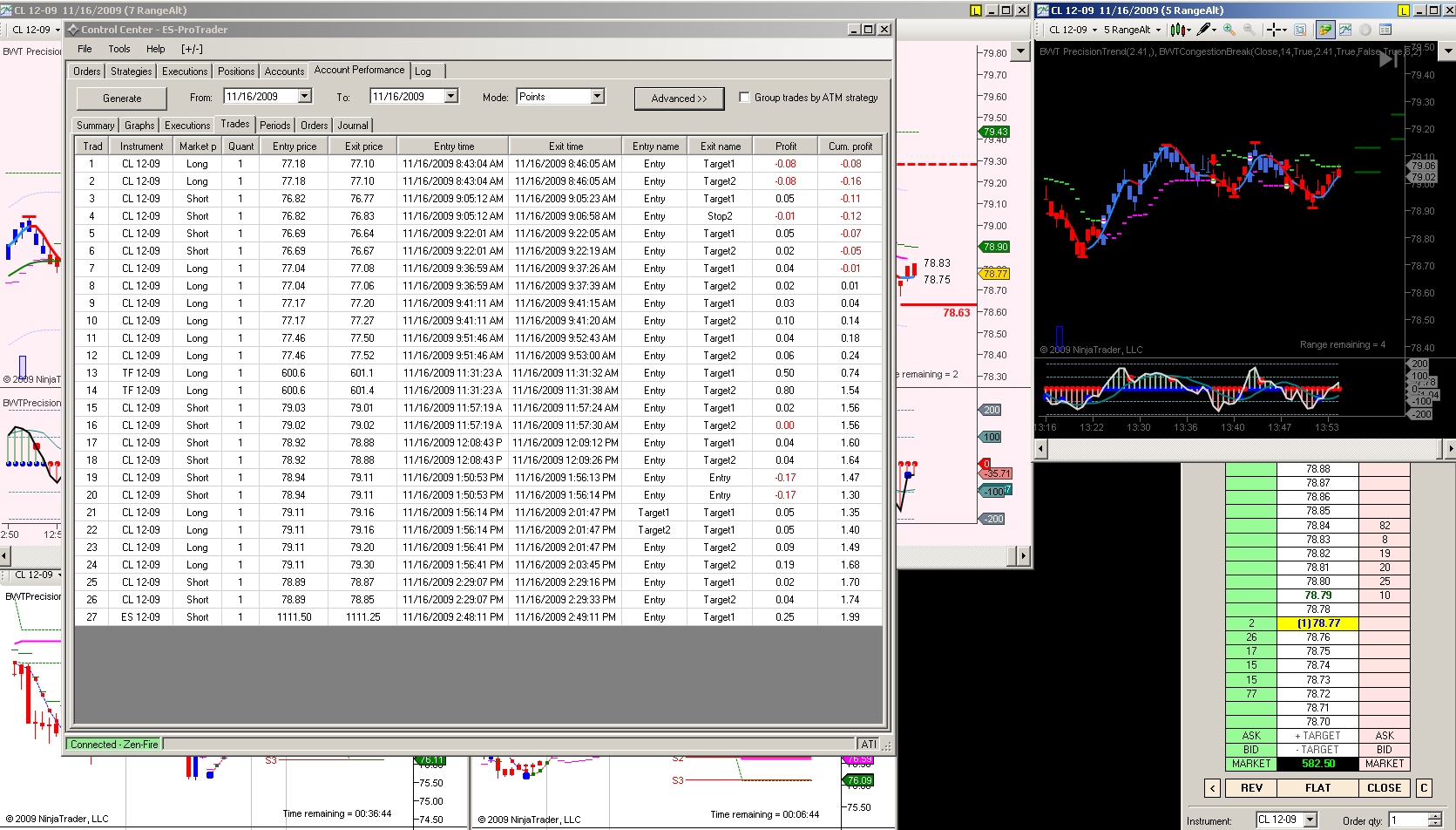This screenshot has width=1456, height=830.
Task: Open CL 12-09 dropdown in 7 RangeAlt chart toolbar
Action: [58, 30]
